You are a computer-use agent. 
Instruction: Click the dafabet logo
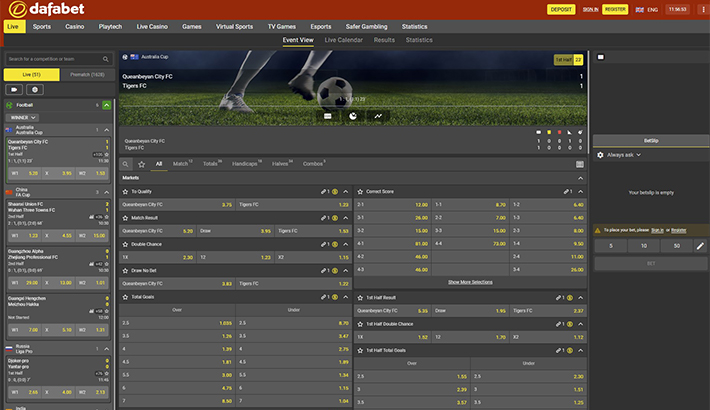coord(47,9)
